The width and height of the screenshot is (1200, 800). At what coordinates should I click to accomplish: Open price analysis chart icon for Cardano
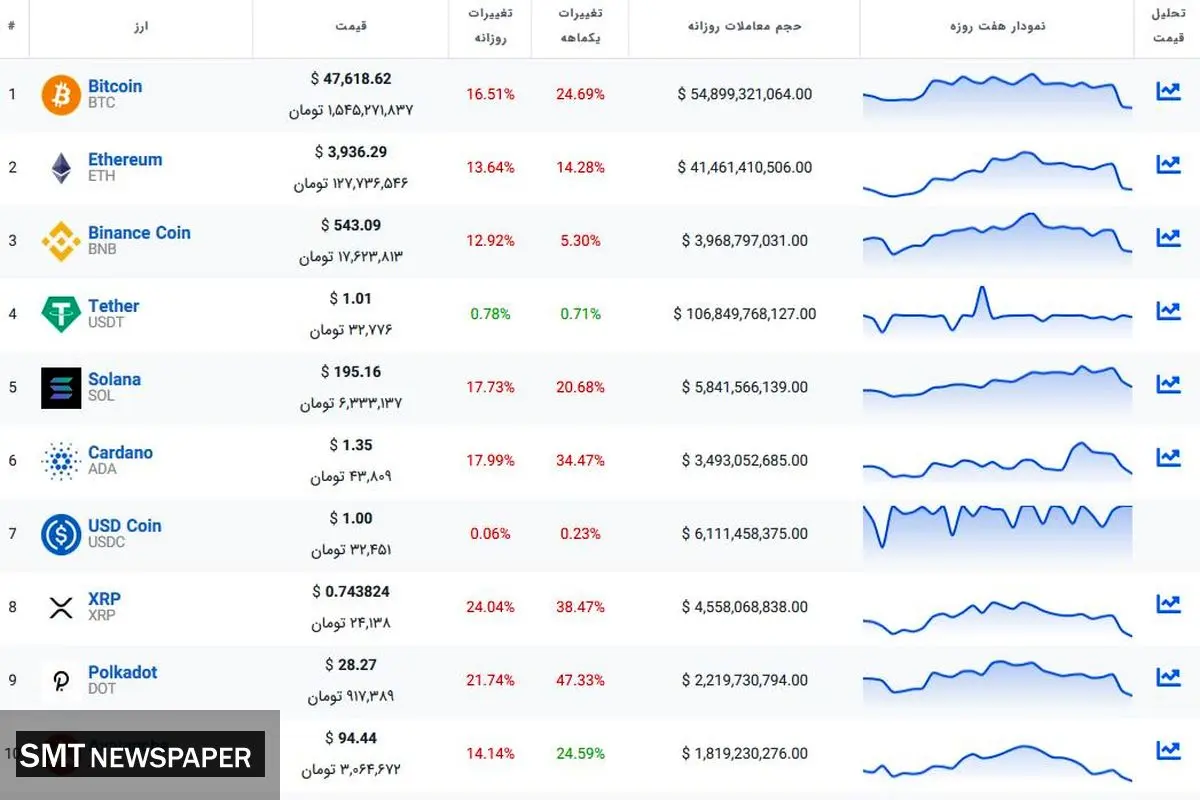click(1168, 457)
